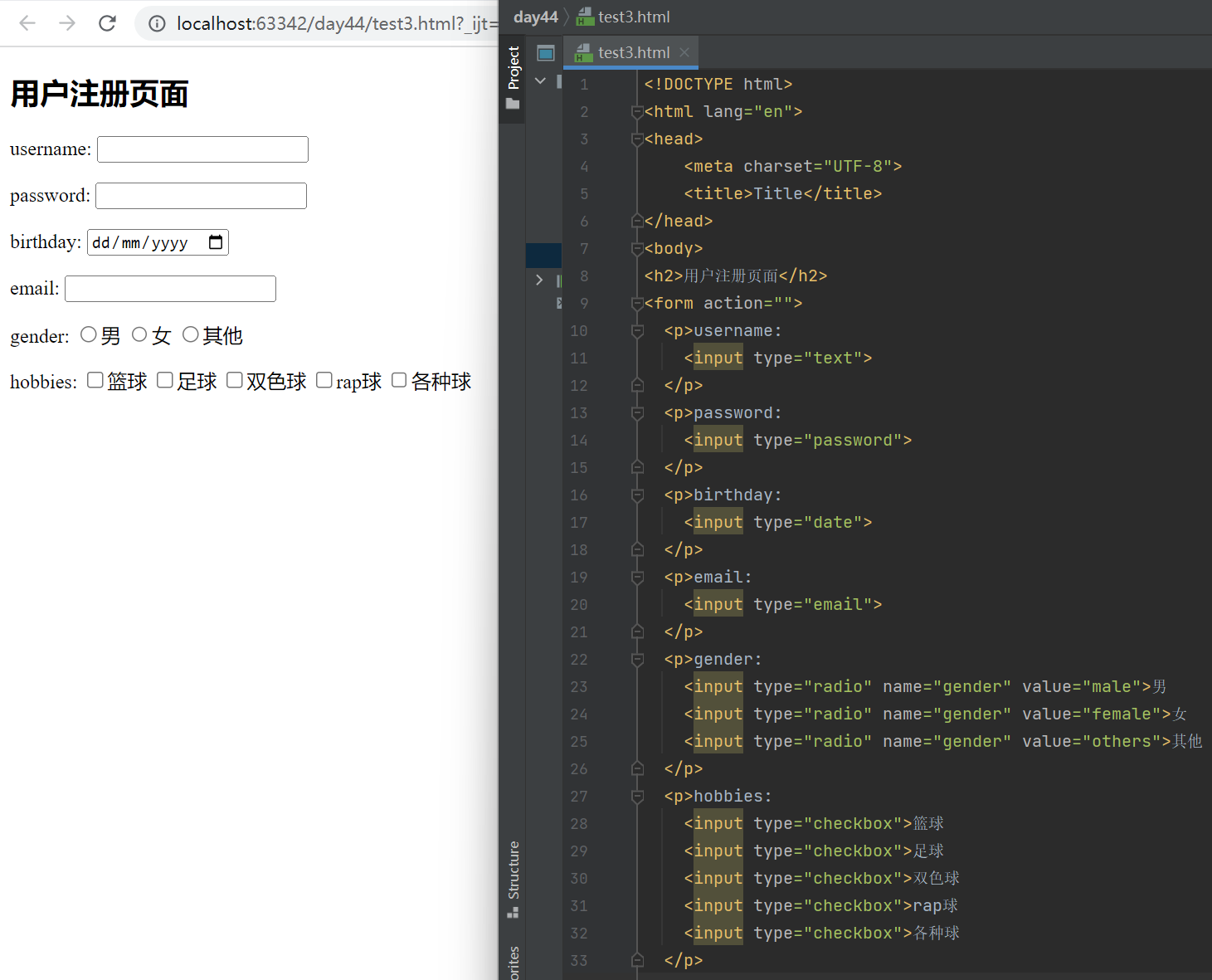The width and height of the screenshot is (1212, 980).
Task: Fold the gender paragraph at line 22
Action: coord(637,660)
